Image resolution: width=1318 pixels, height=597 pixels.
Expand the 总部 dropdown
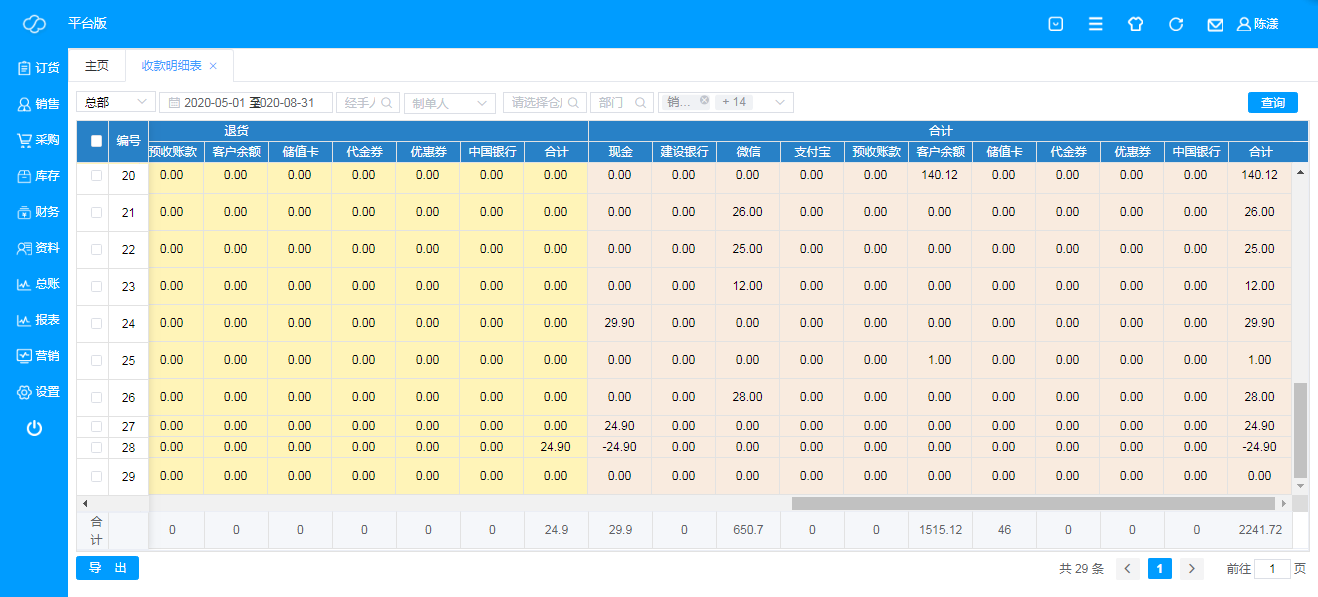point(115,102)
